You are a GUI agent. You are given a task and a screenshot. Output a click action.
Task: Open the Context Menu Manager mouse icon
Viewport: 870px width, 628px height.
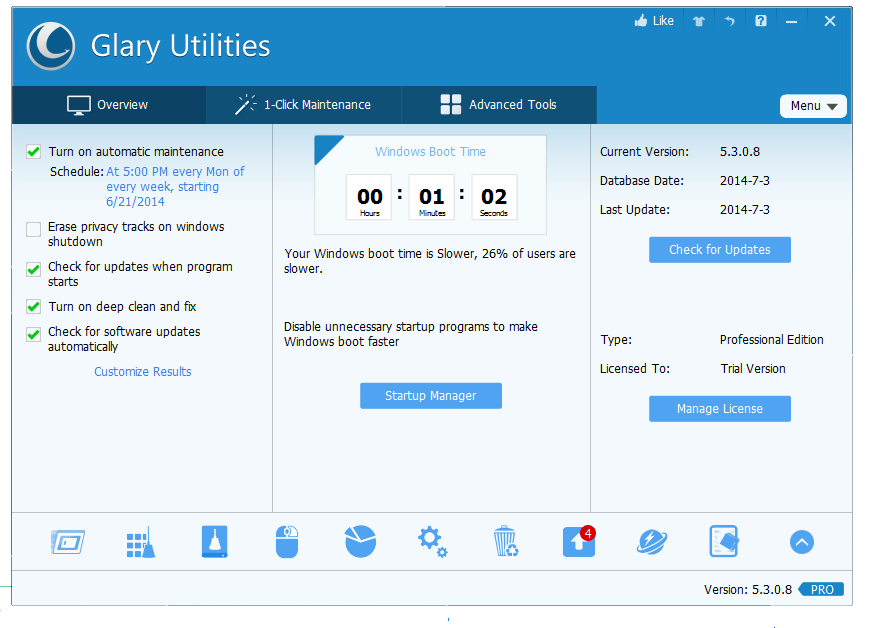point(287,542)
